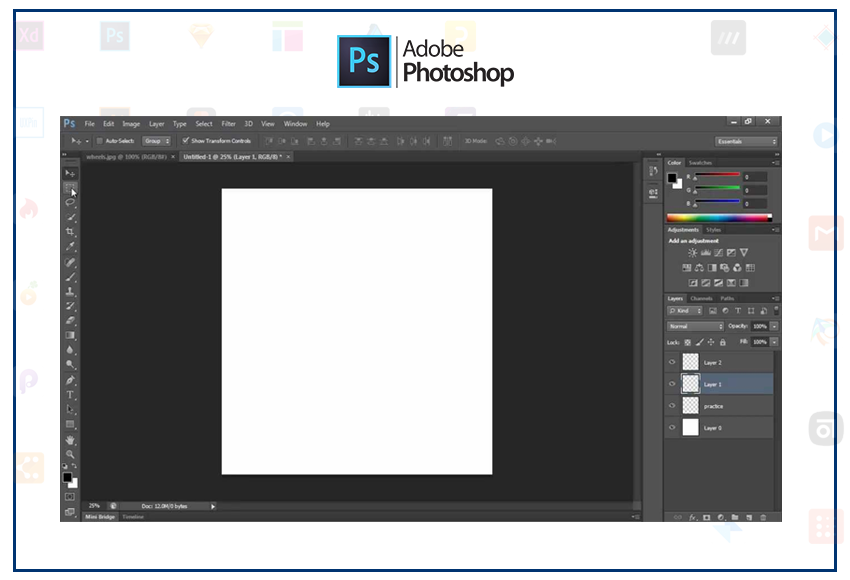The height and width of the screenshot is (580, 850).
Task: Open the Group auto-select dropdown
Action: (x=157, y=141)
